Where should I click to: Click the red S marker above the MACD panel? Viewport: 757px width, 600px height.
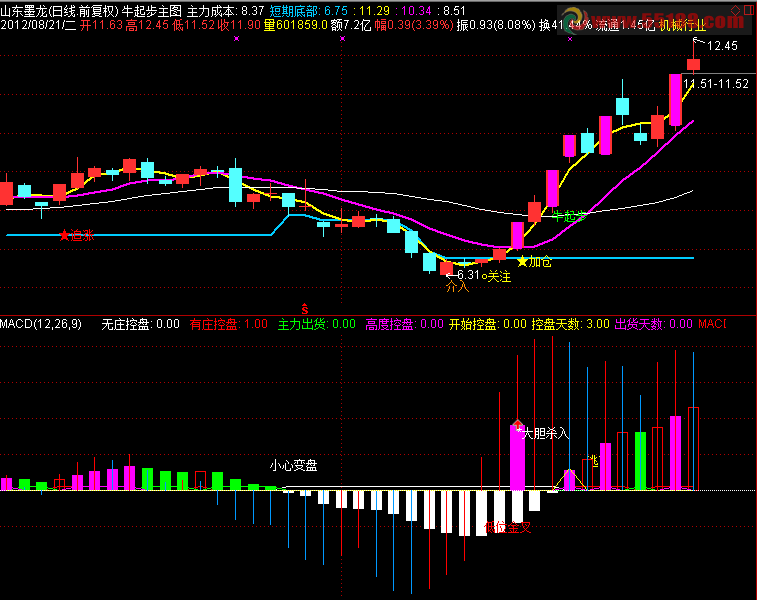click(305, 308)
